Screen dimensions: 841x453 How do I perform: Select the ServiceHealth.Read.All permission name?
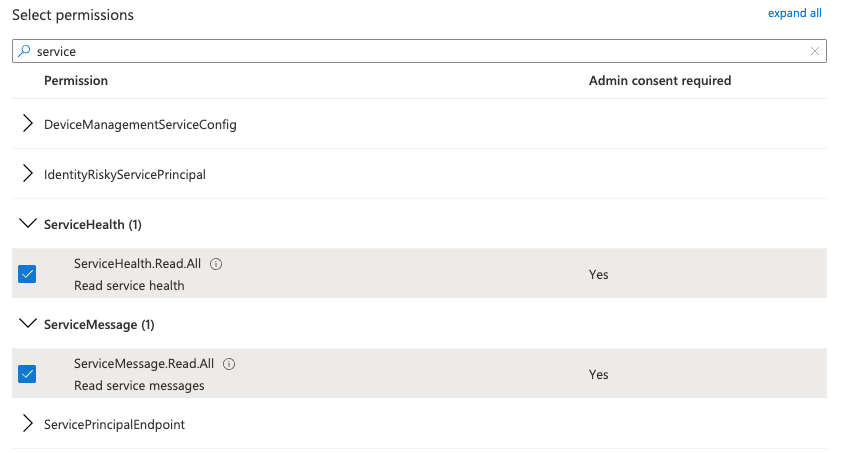tap(137, 265)
